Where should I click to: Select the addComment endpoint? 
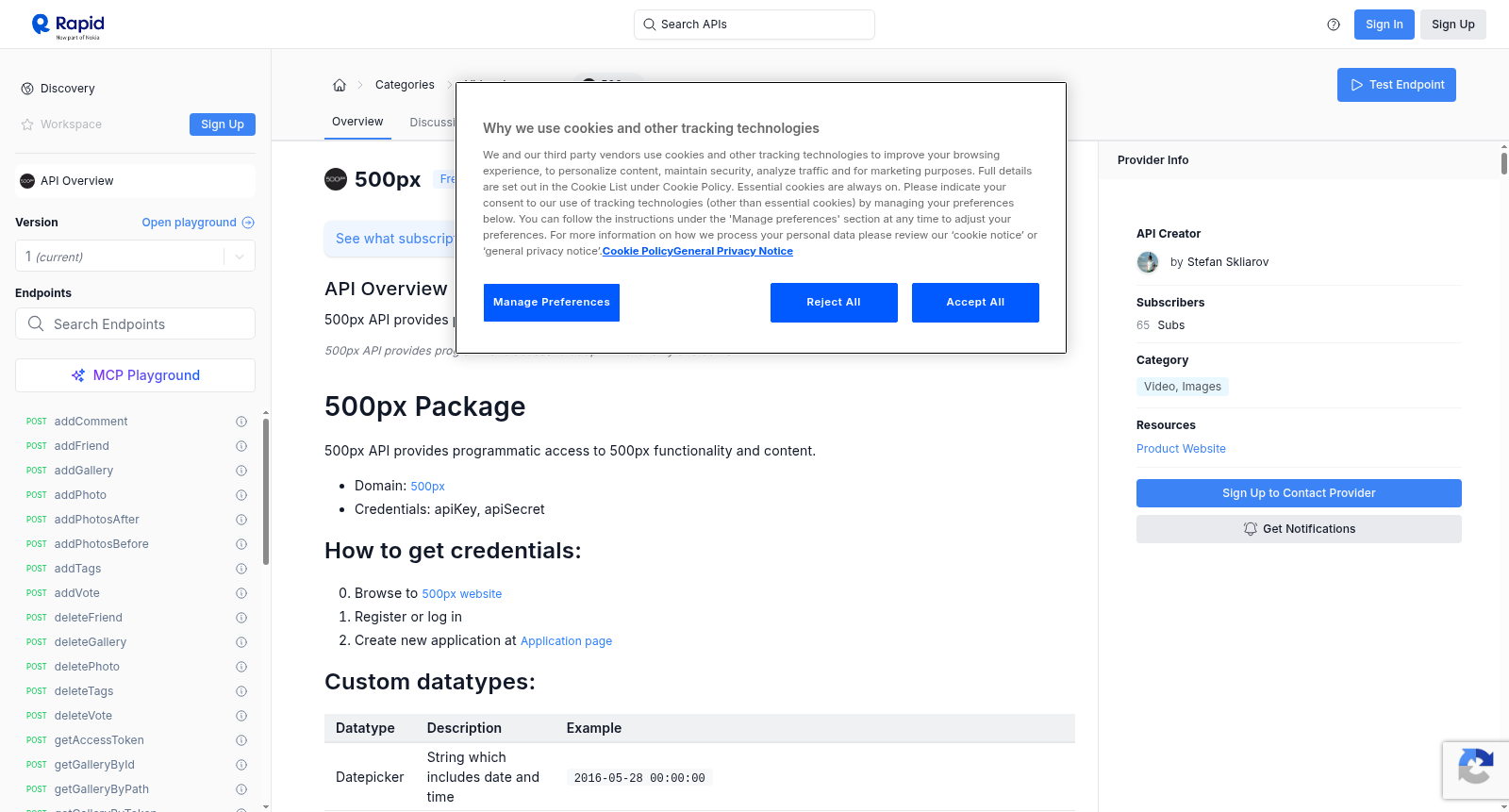[91, 422]
